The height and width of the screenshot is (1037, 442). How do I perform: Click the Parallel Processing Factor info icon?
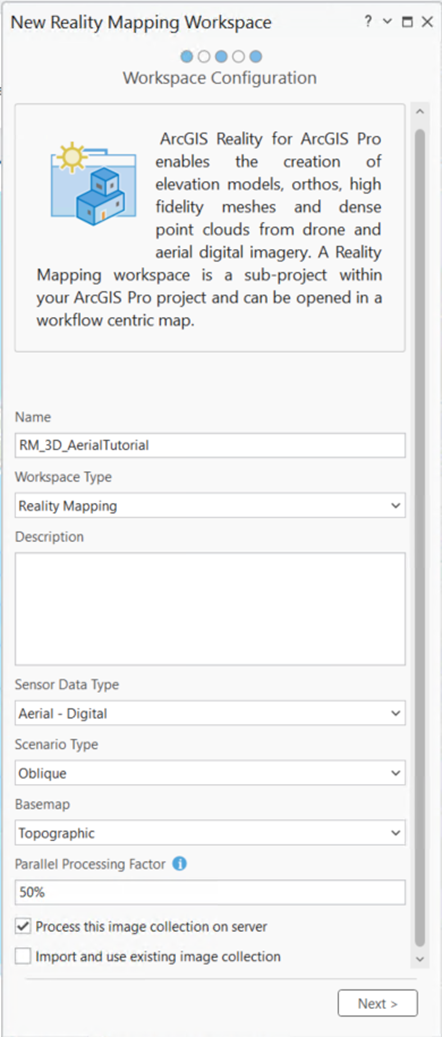tap(179, 863)
